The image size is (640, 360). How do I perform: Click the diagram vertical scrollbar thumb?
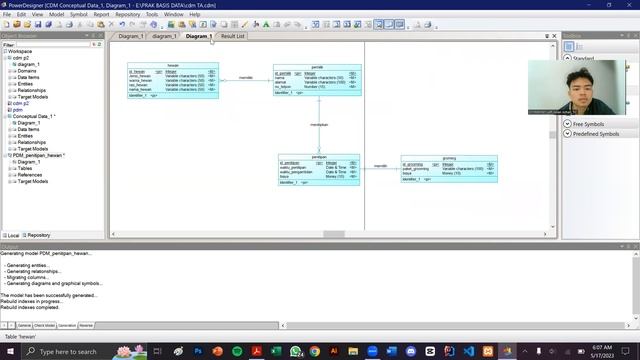pos(553,134)
